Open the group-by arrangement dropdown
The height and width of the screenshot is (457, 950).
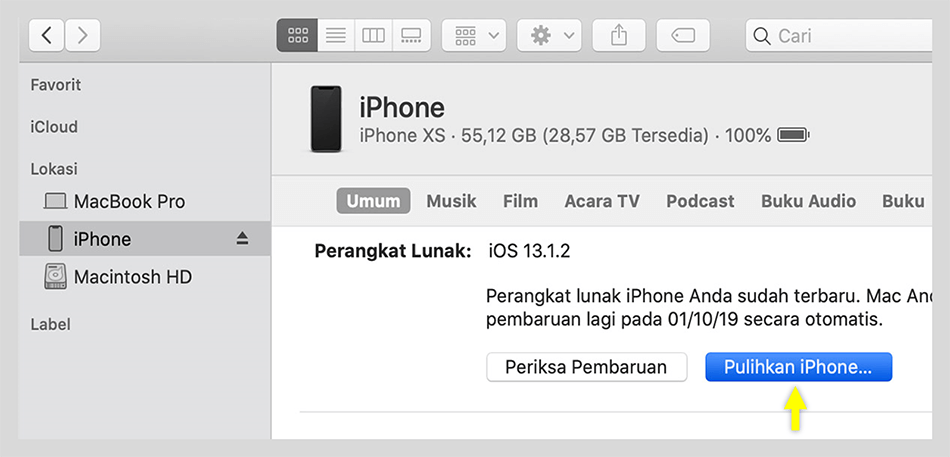(x=474, y=36)
